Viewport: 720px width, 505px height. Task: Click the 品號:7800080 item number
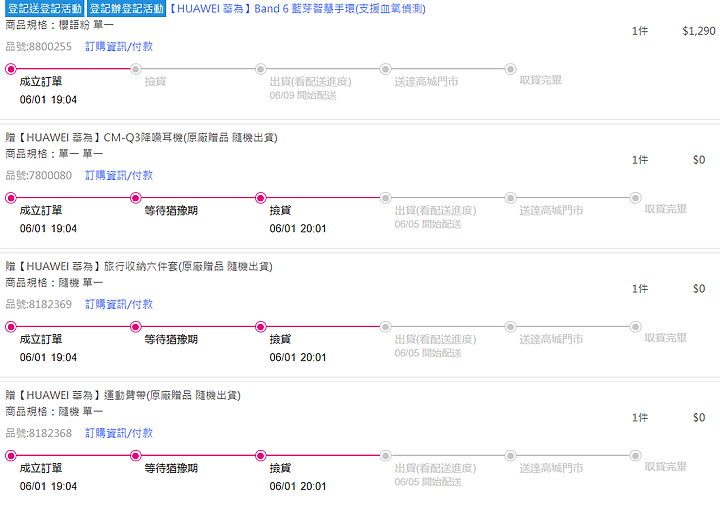[39, 176]
